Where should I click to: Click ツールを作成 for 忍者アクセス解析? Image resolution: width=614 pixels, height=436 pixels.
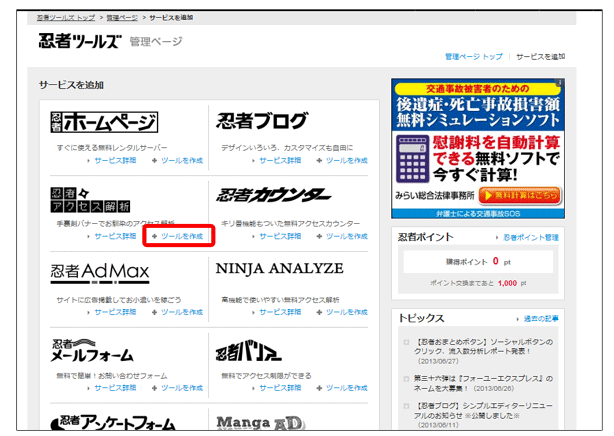pyautogui.click(x=182, y=236)
